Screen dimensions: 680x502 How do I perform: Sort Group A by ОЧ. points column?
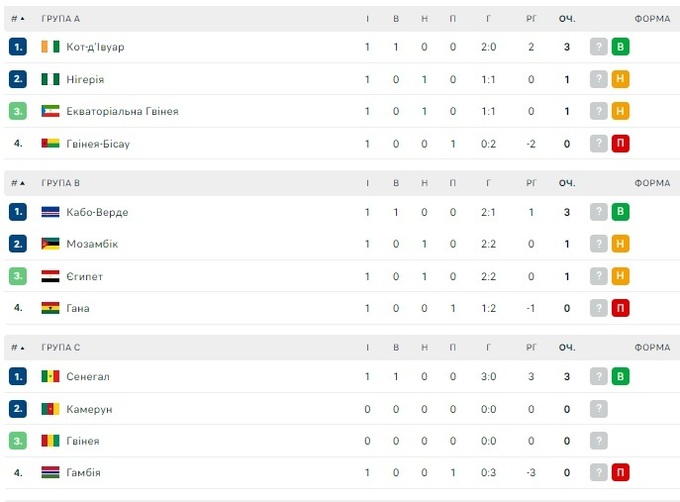click(x=567, y=19)
